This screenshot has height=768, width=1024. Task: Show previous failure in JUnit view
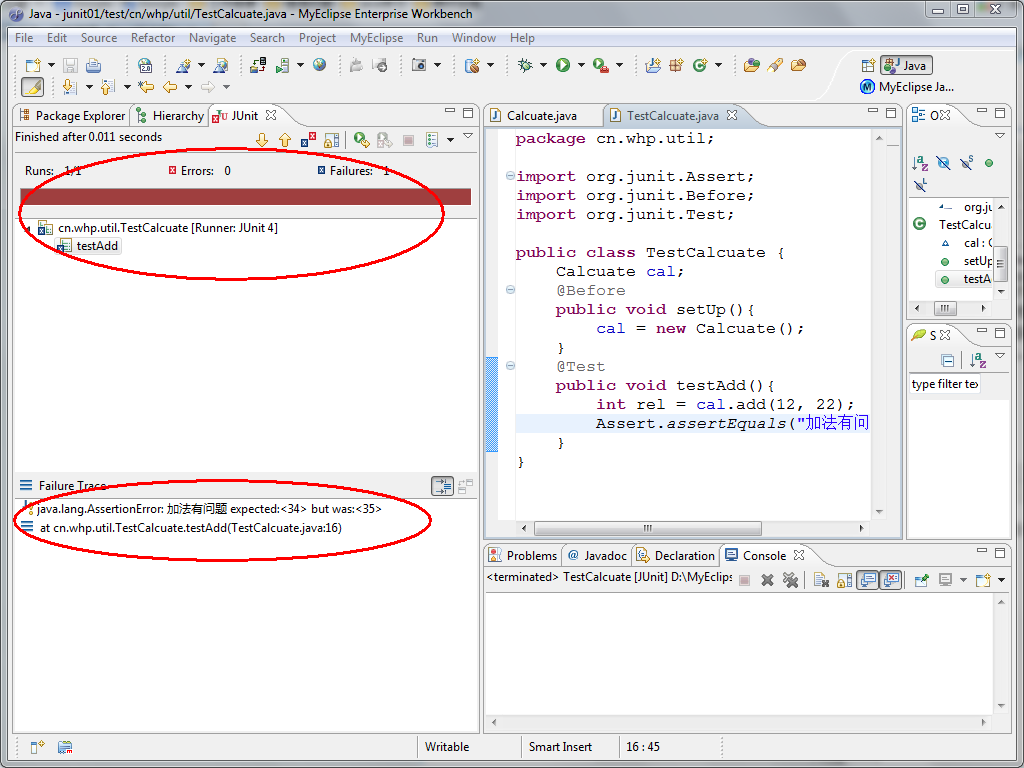285,140
